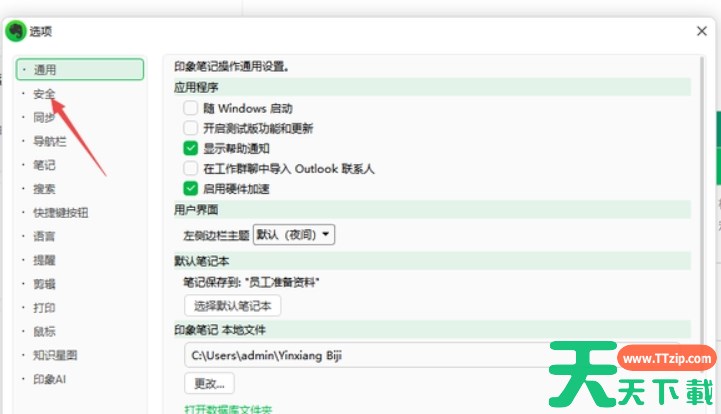Open the 笔记 settings category
The width and height of the screenshot is (721, 414).
pyautogui.click(x=44, y=165)
